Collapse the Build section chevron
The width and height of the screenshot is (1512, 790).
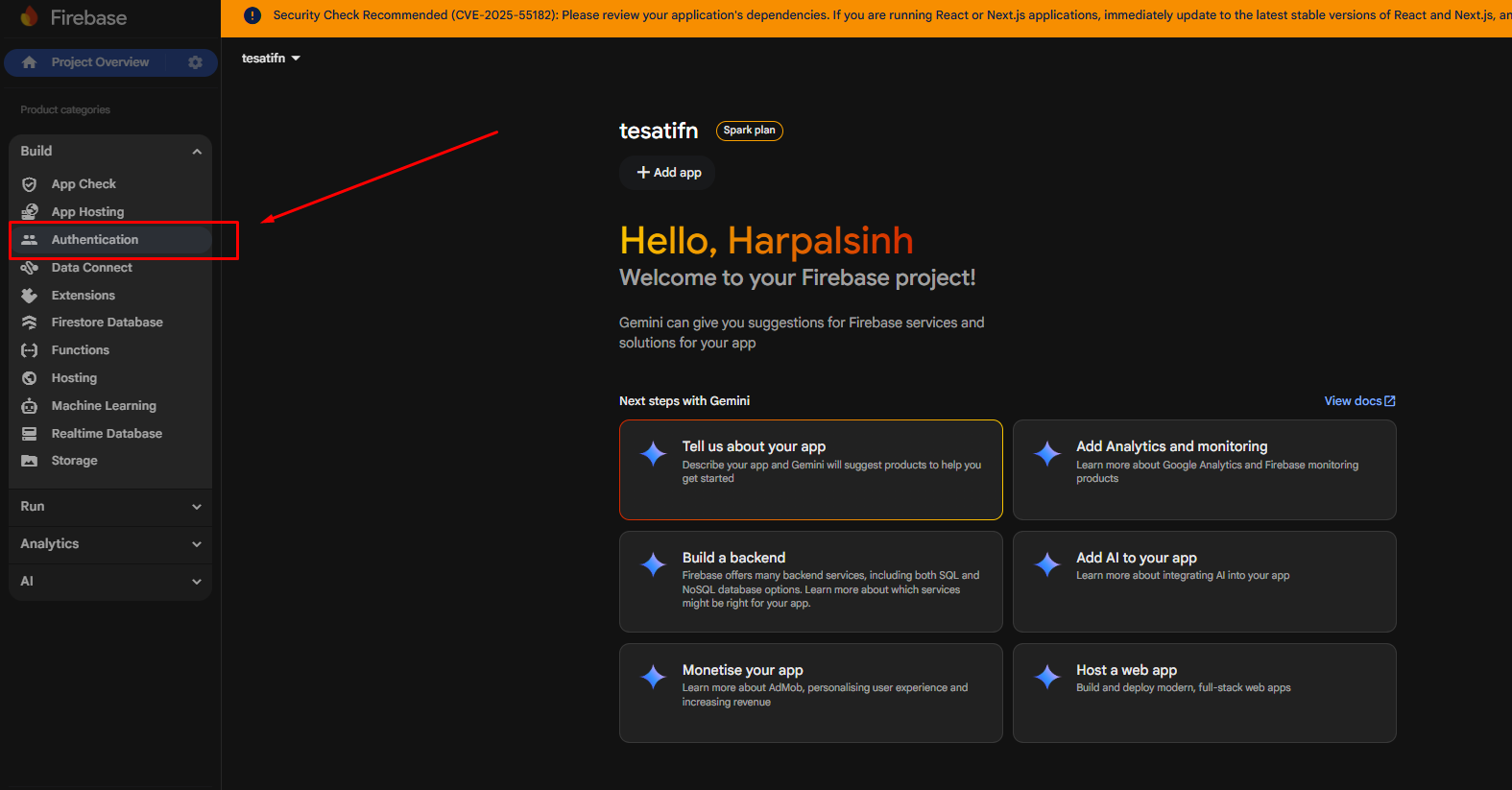pos(197,152)
